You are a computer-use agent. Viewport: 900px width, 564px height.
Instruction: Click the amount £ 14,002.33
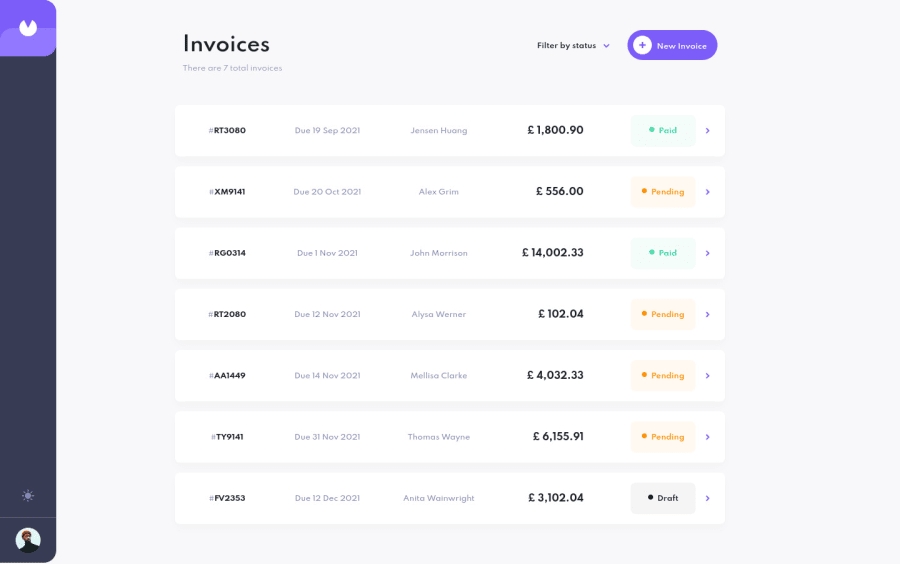pos(553,253)
